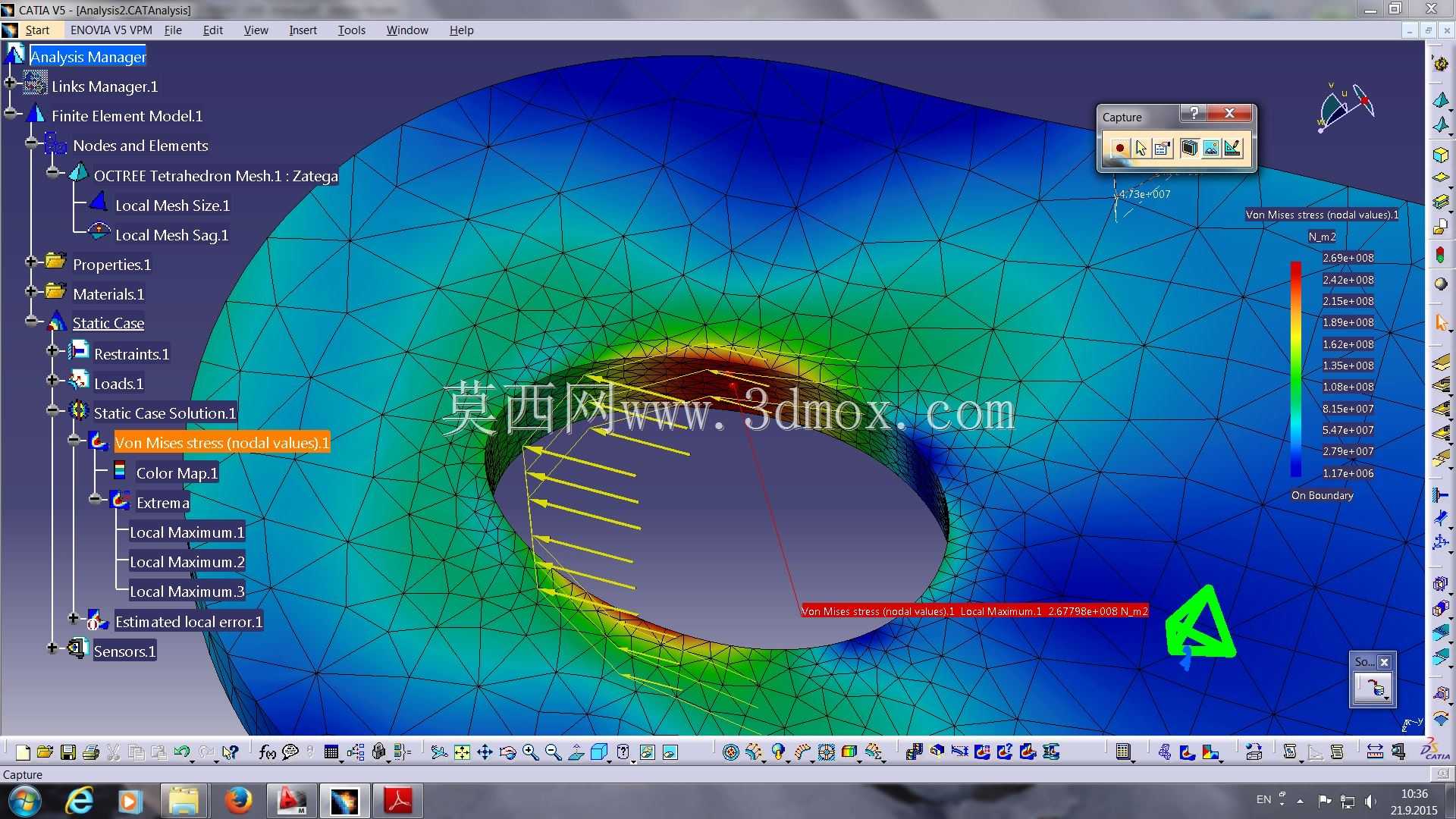Open the Insert menu
The width and height of the screenshot is (1456, 819).
tap(303, 30)
